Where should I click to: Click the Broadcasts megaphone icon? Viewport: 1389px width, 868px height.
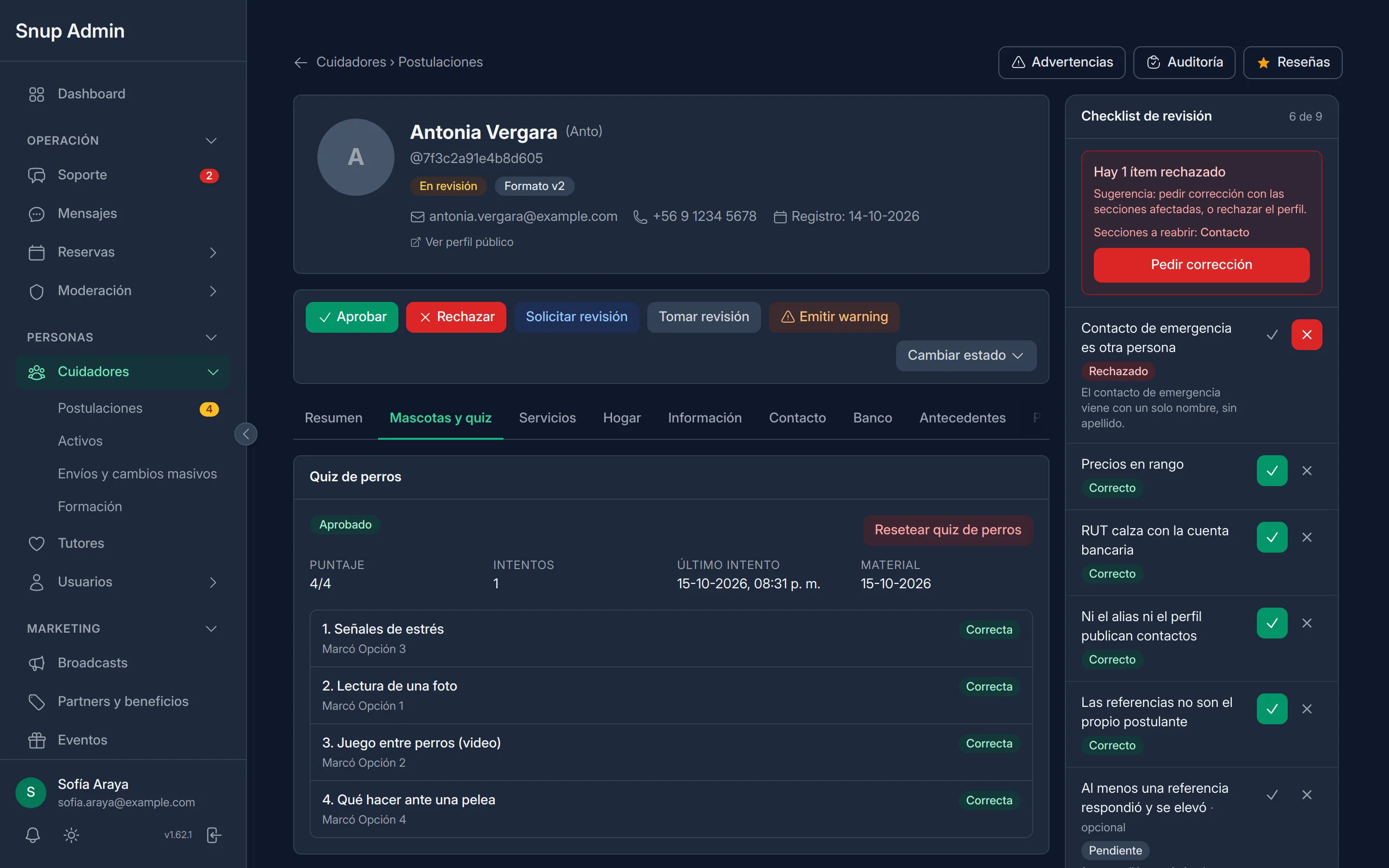pos(36,663)
